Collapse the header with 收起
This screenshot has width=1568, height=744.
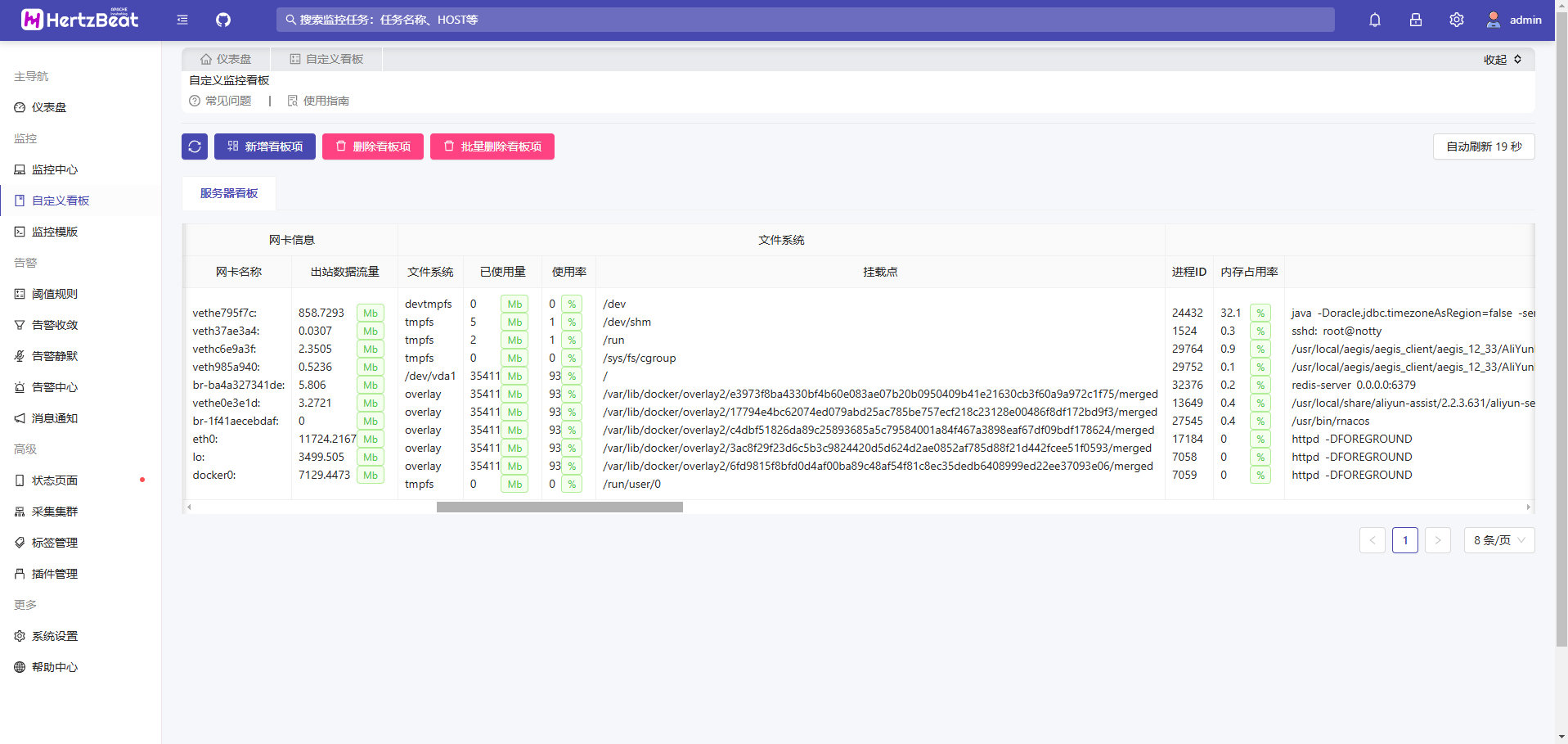(x=1503, y=60)
